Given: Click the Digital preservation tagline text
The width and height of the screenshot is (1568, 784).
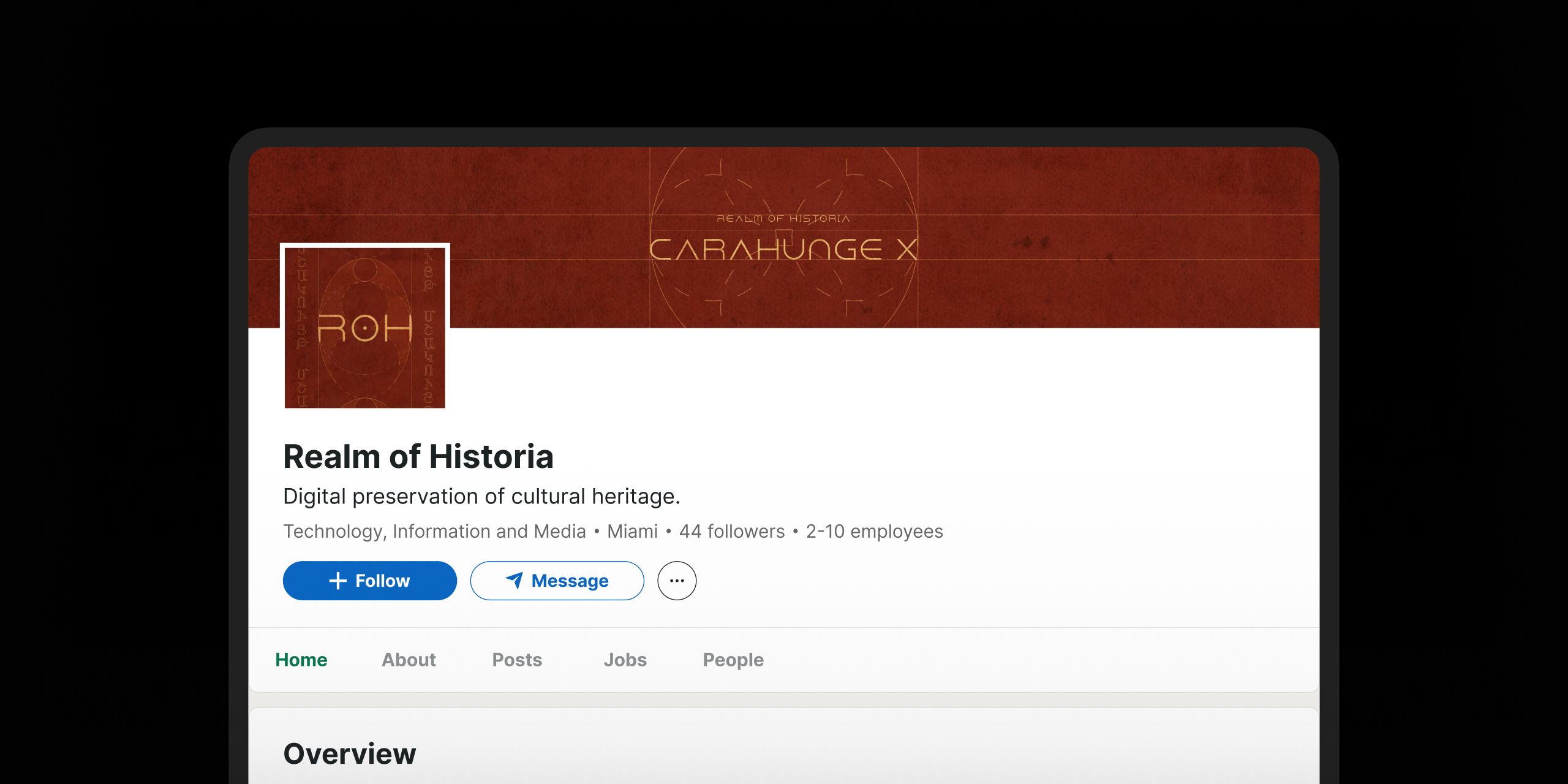Looking at the screenshot, I should point(481,496).
